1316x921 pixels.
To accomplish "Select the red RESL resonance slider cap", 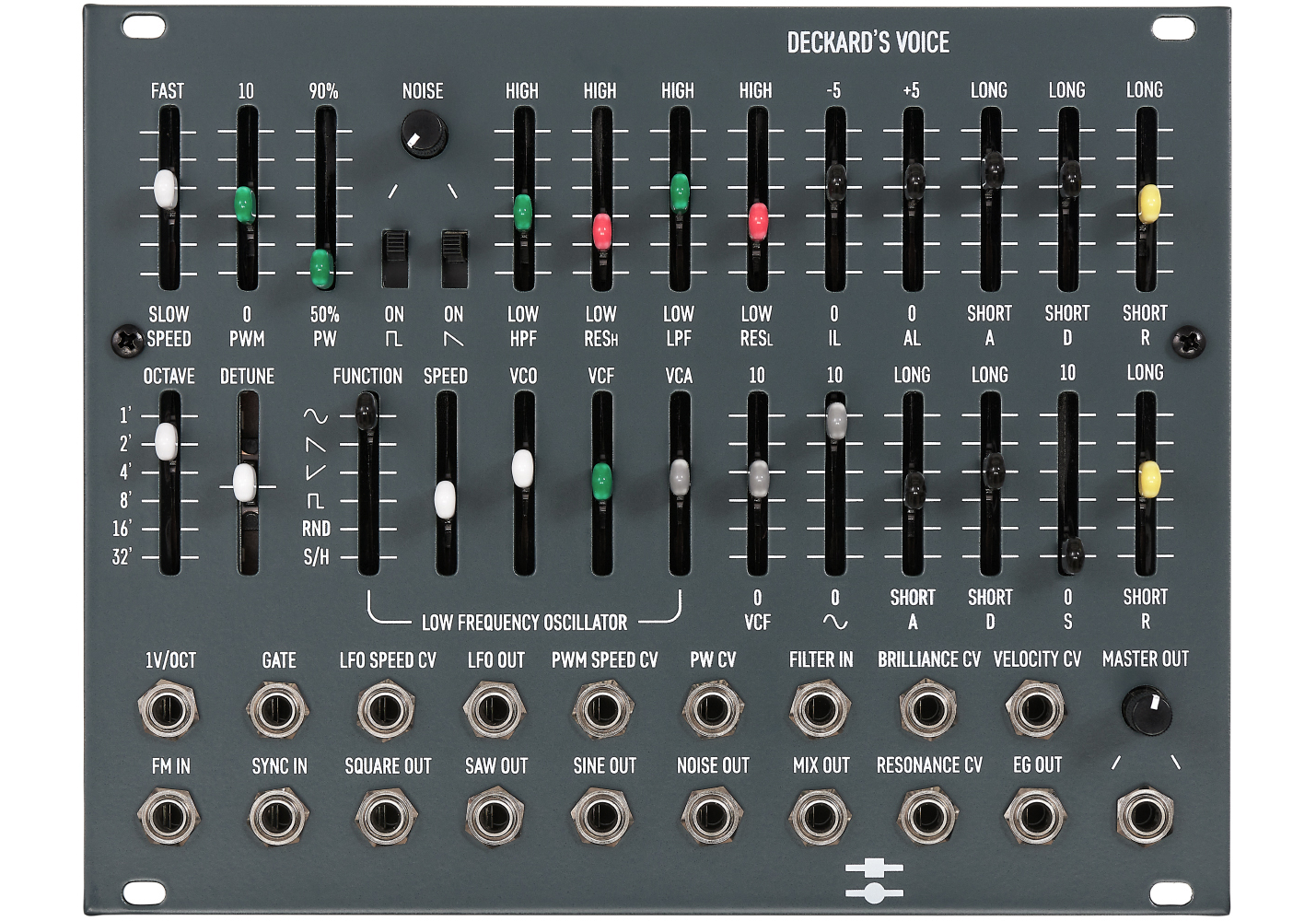I will pos(758,221).
